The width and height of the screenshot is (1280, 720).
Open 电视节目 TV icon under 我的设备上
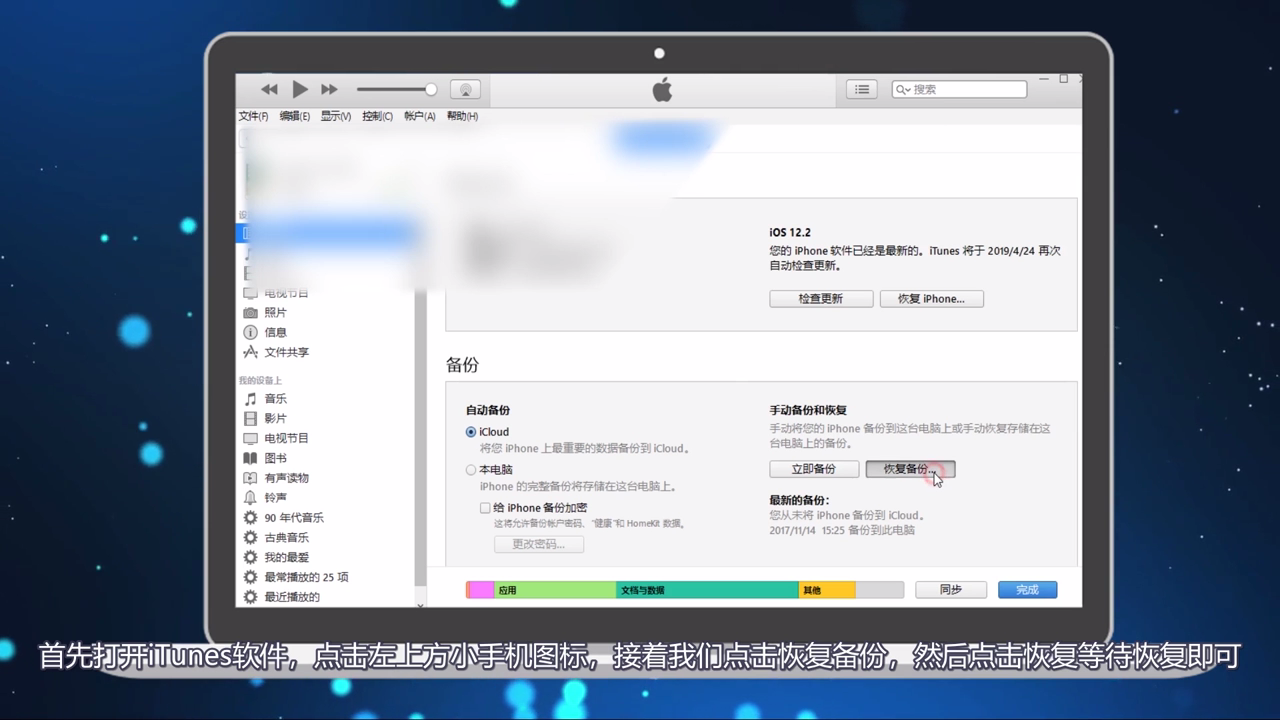point(251,438)
